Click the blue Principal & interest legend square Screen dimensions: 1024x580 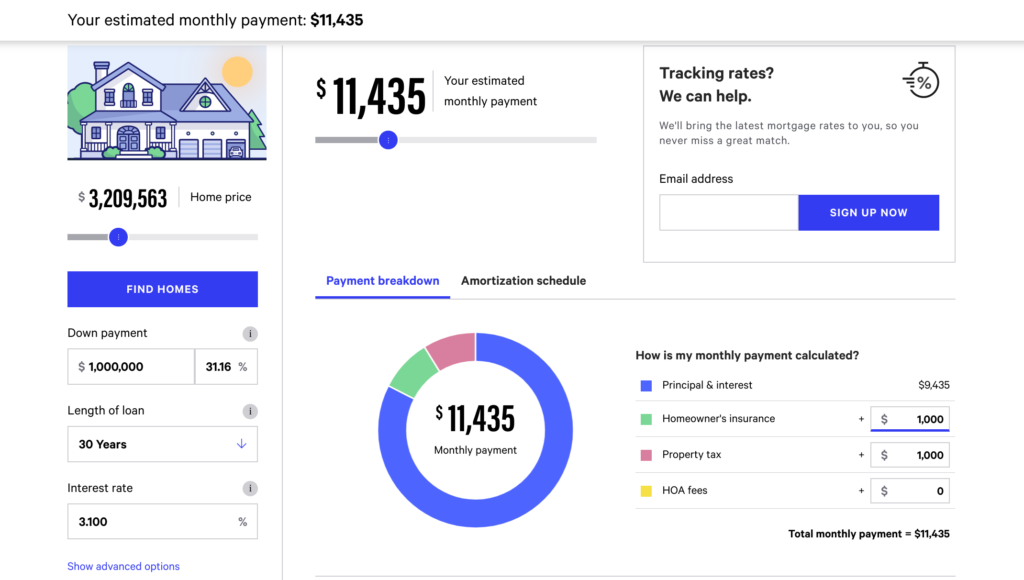pos(645,385)
